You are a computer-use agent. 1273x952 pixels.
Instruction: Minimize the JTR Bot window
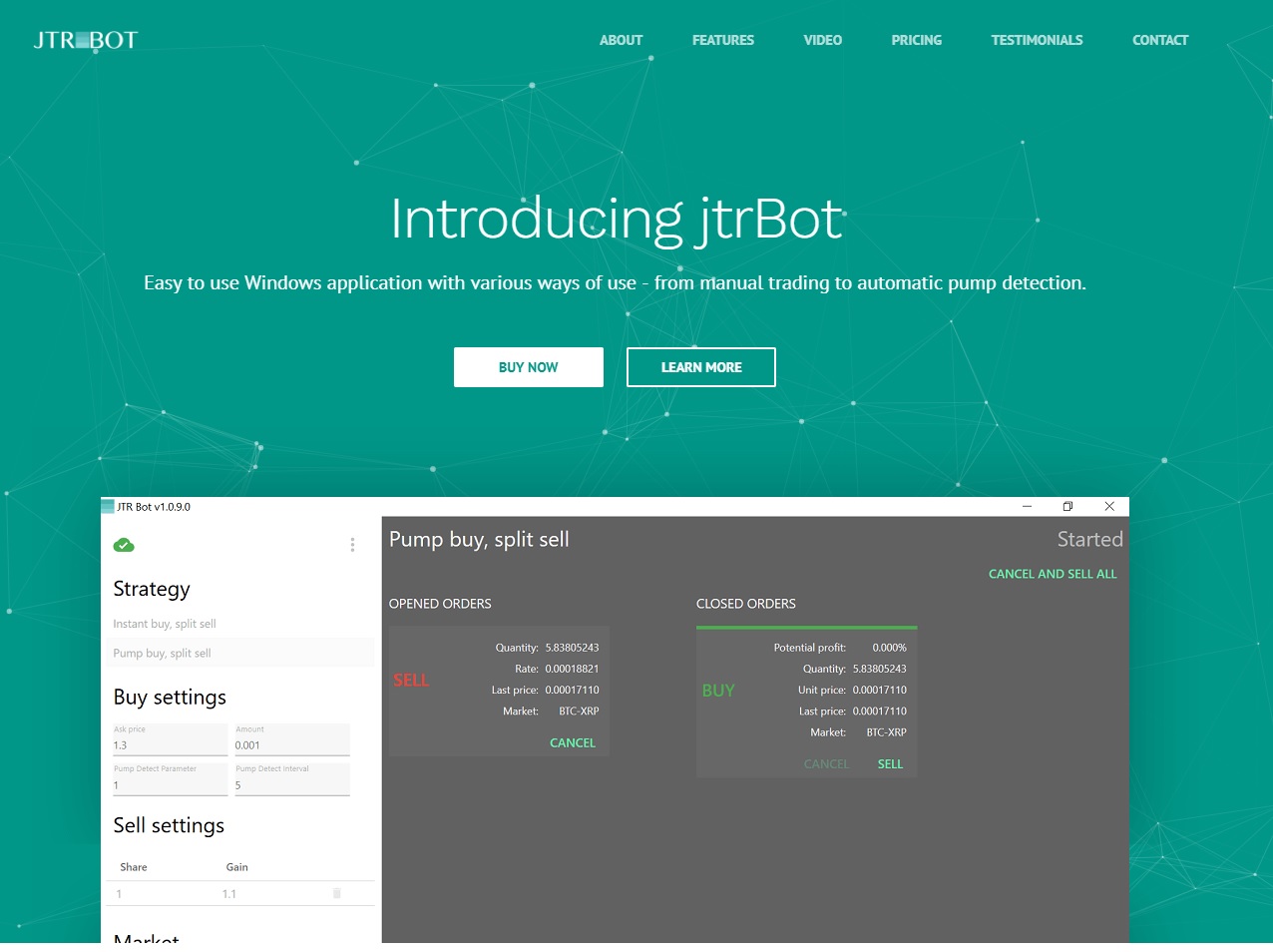1027,507
